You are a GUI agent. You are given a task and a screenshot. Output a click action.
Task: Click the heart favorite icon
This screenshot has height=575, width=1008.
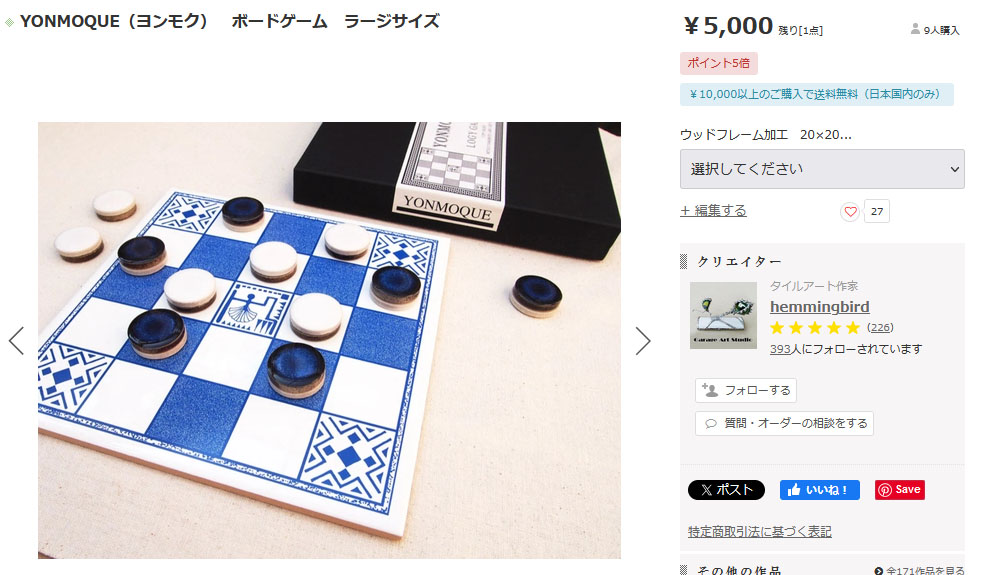pos(850,212)
